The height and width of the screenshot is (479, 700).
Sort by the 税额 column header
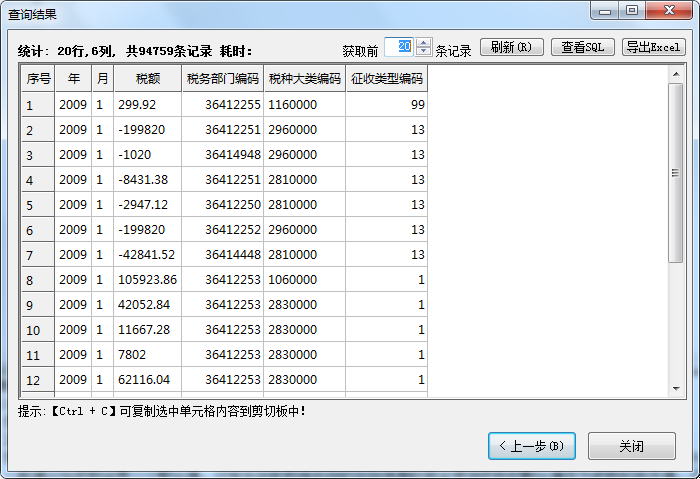pos(147,78)
